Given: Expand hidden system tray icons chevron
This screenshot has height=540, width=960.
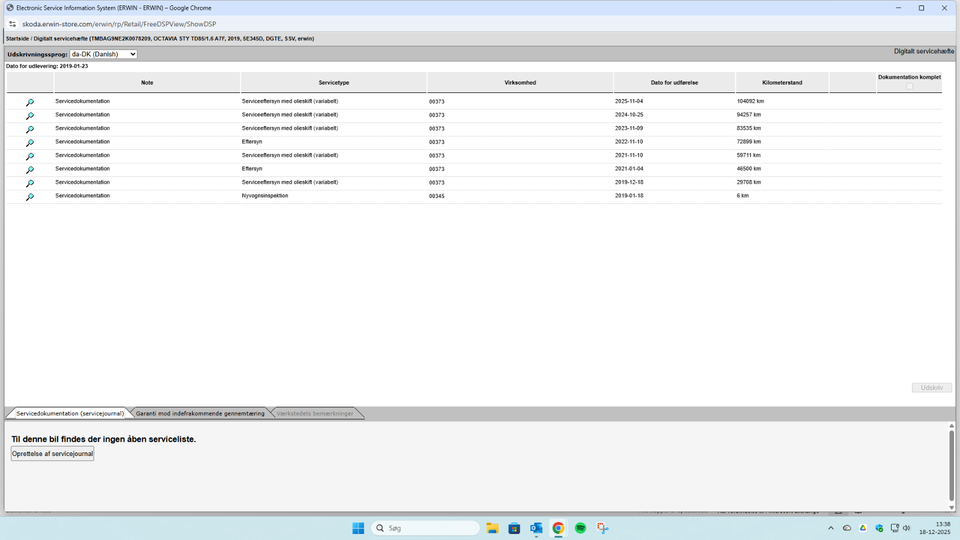Looking at the screenshot, I should [x=831, y=528].
